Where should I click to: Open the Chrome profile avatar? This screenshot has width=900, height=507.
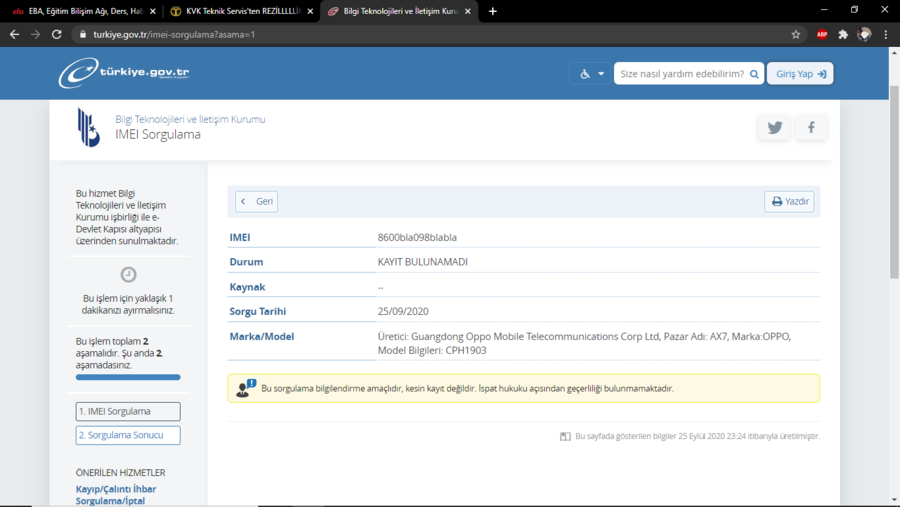pyautogui.click(x=864, y=34)
